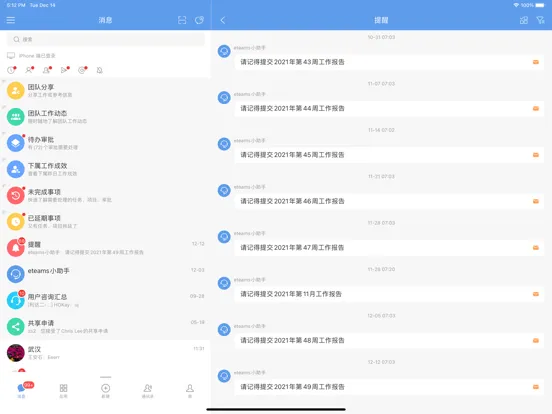Tap the yellow 团队分享 avatar icon
Viewport: 552px width, 414px height.
click(x=15, y=90)
